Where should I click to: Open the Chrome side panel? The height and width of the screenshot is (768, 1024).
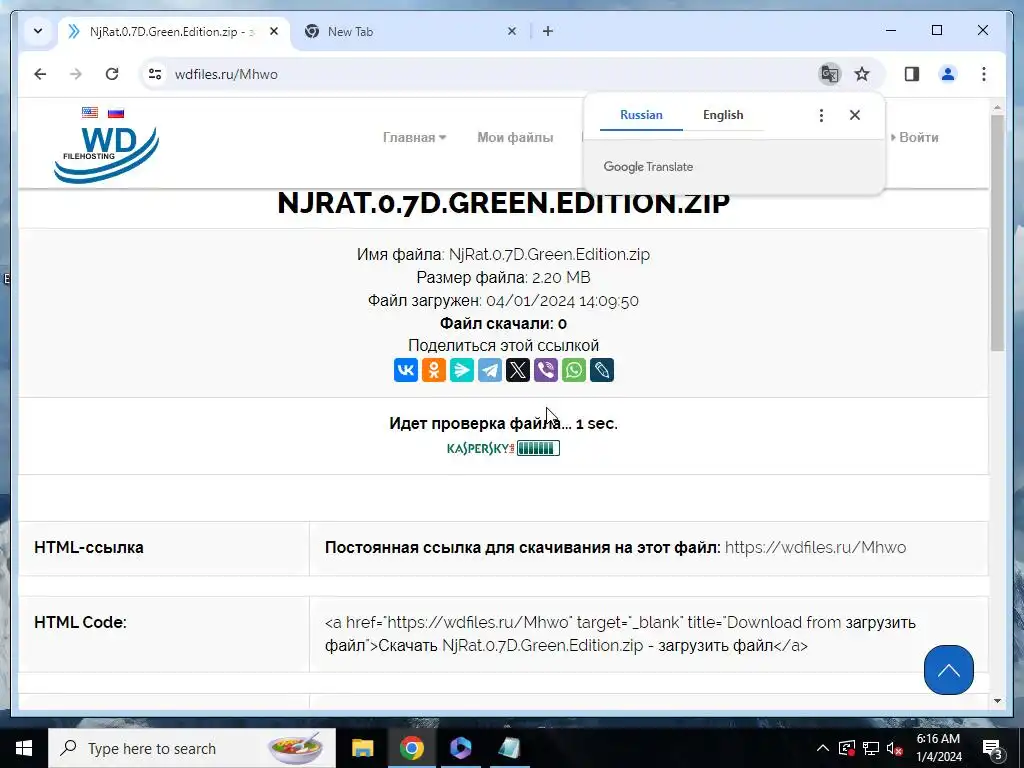[912, 74]
